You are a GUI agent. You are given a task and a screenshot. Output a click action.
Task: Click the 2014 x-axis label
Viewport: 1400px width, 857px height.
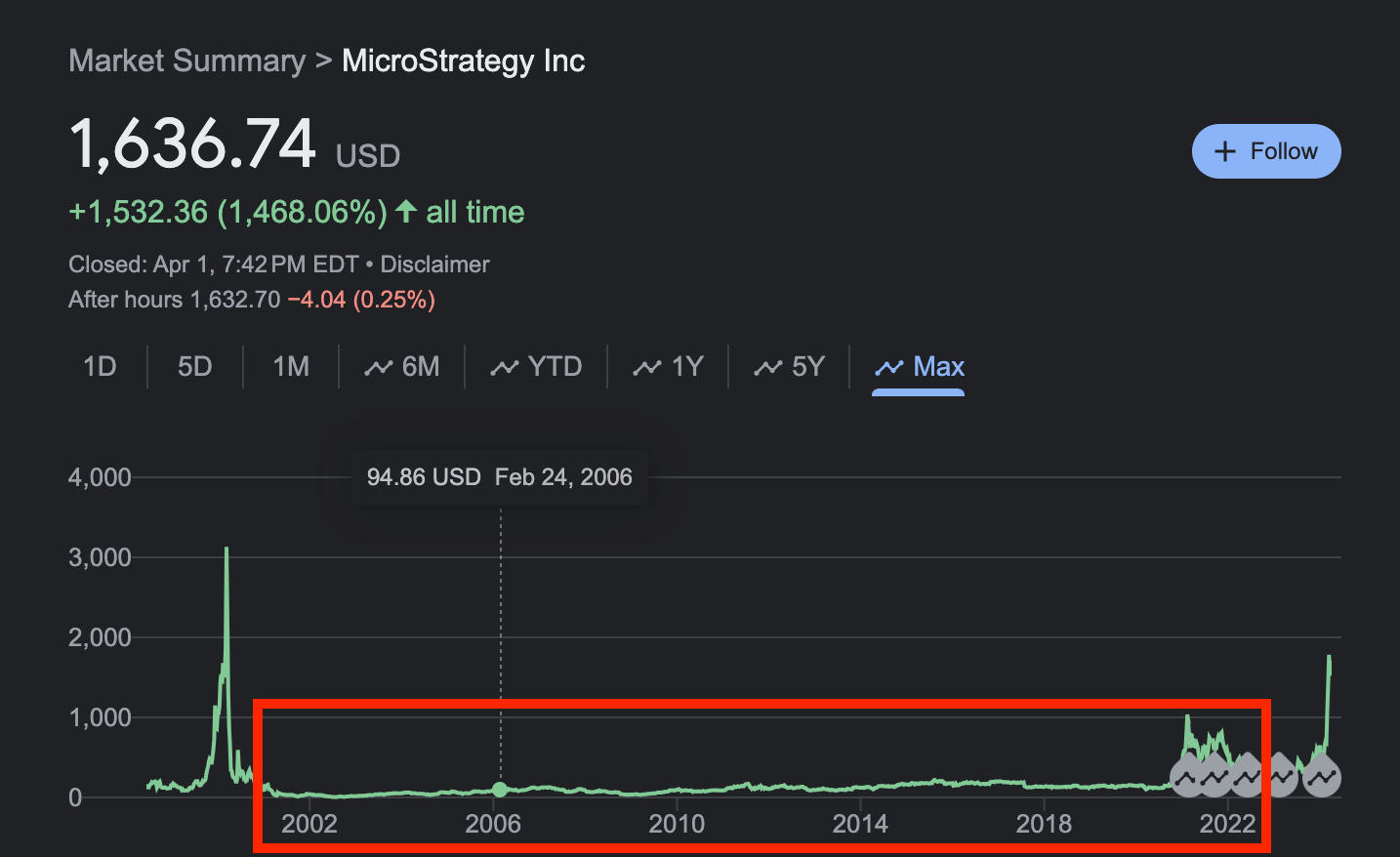[x=860, y=824]
